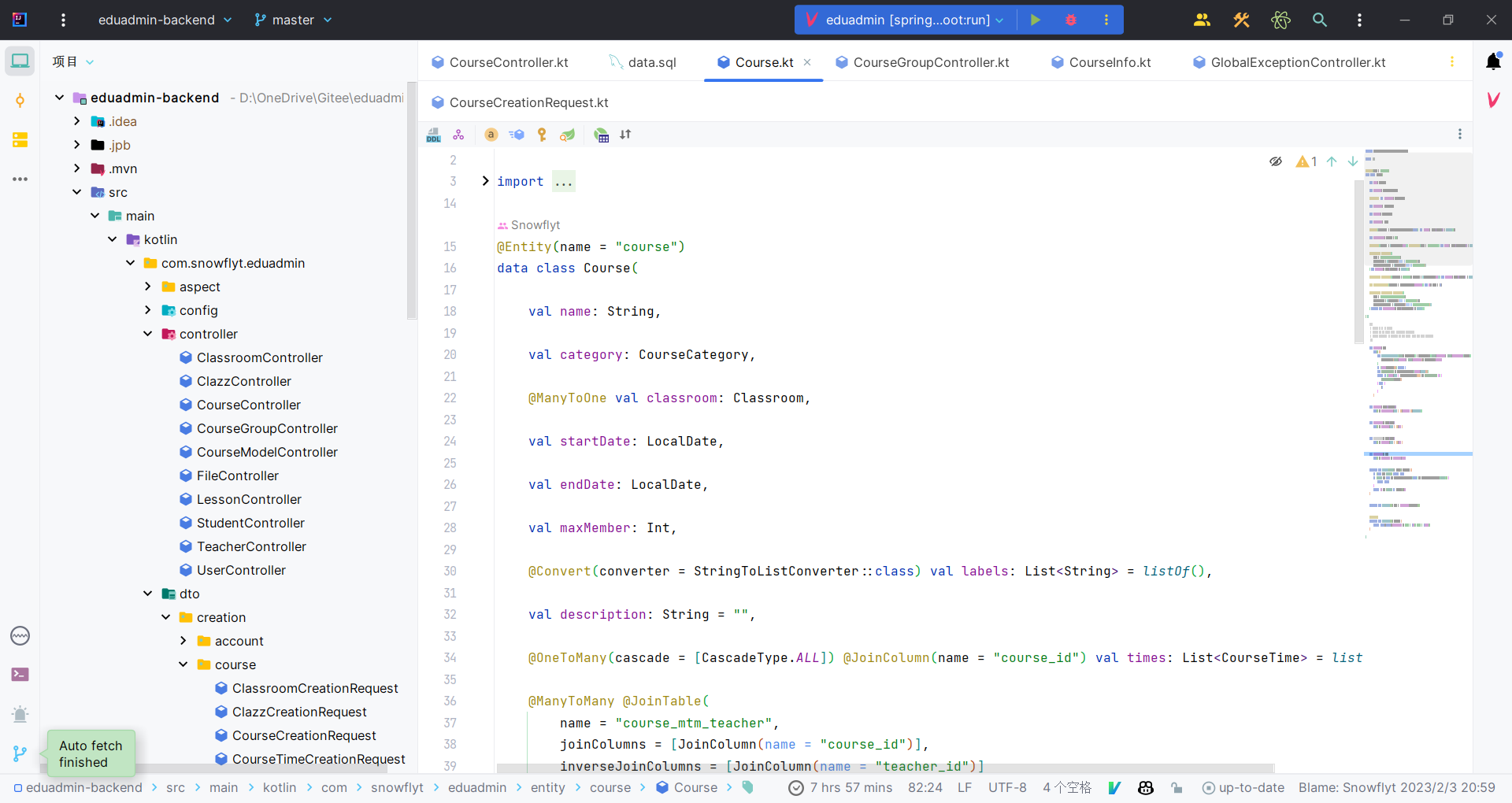
Task: Click the project tree vertical scrollbar
Action: (411, 201)
